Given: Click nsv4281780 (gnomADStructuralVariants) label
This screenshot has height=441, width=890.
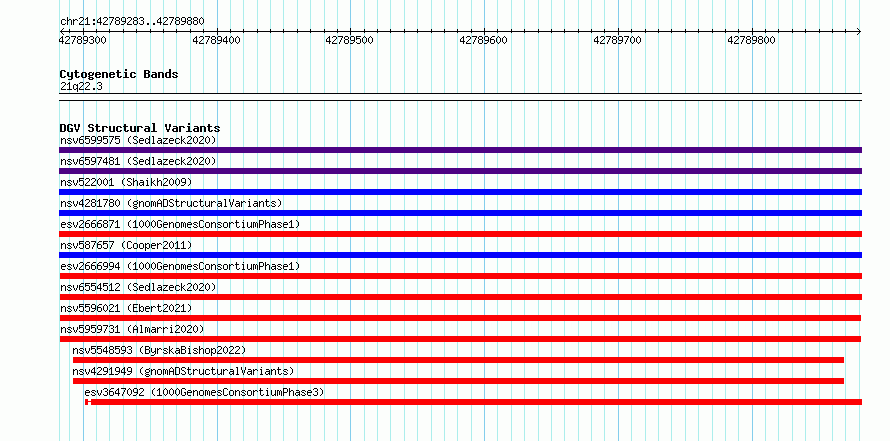Looking at the screenshot, I should [x=171, y=203].
